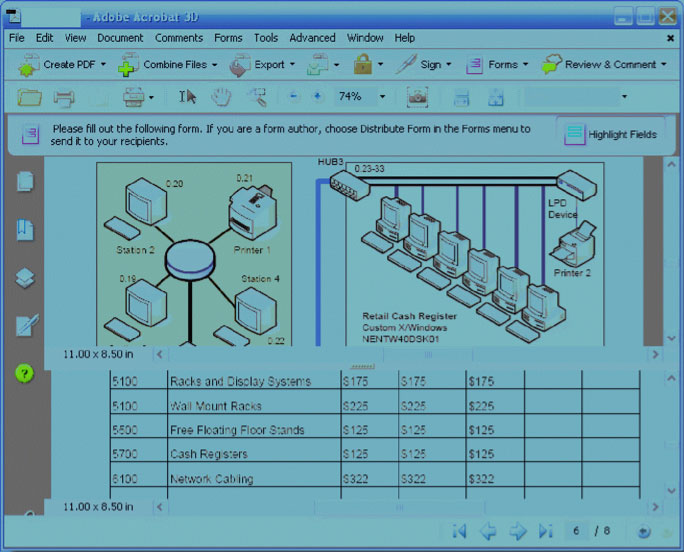Viewport: 684px width, 552px height.
Task: Show the Bookmarks navigation panel
Action: coord(26,230)
